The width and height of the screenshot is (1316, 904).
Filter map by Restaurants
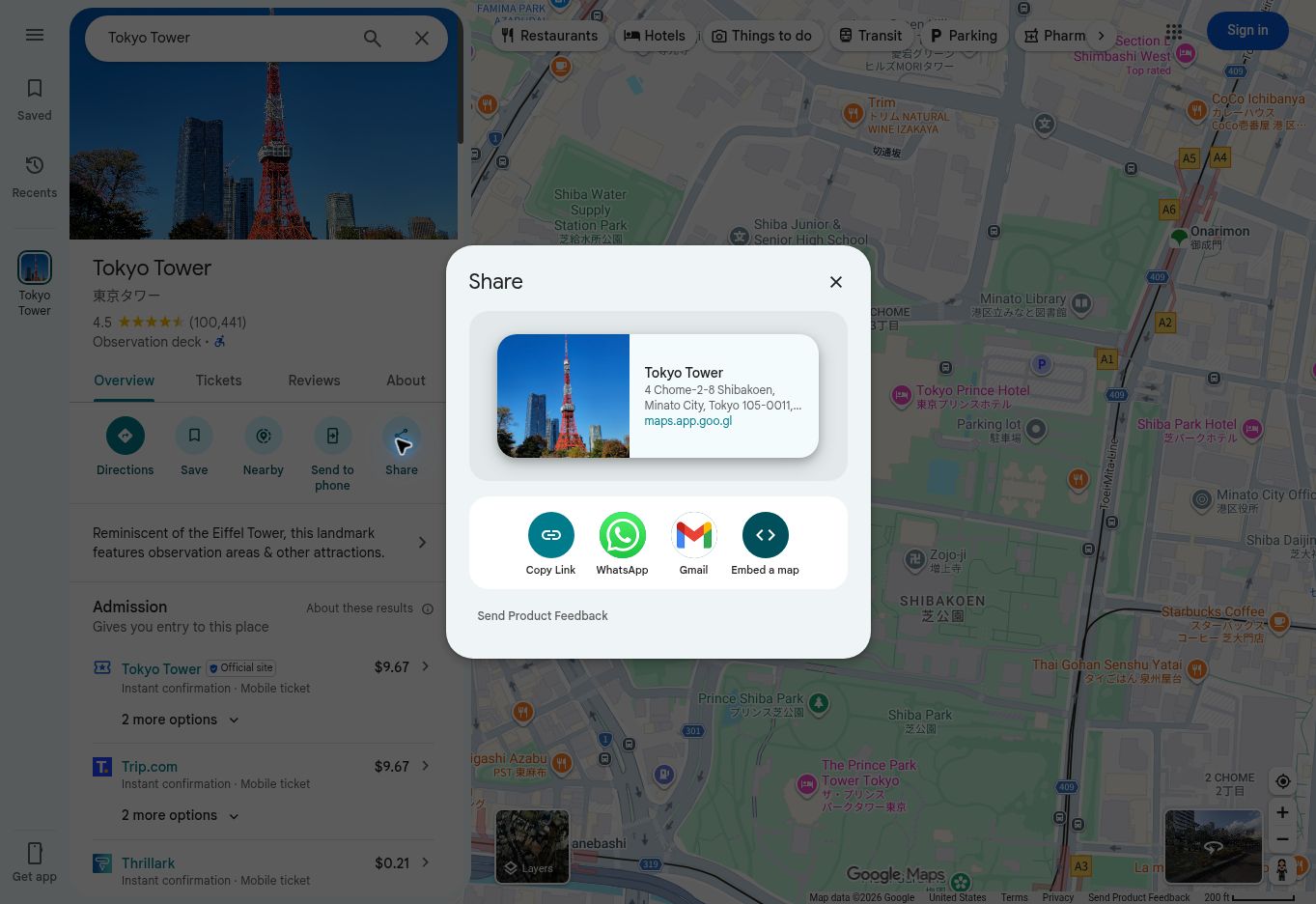point(549,36)
